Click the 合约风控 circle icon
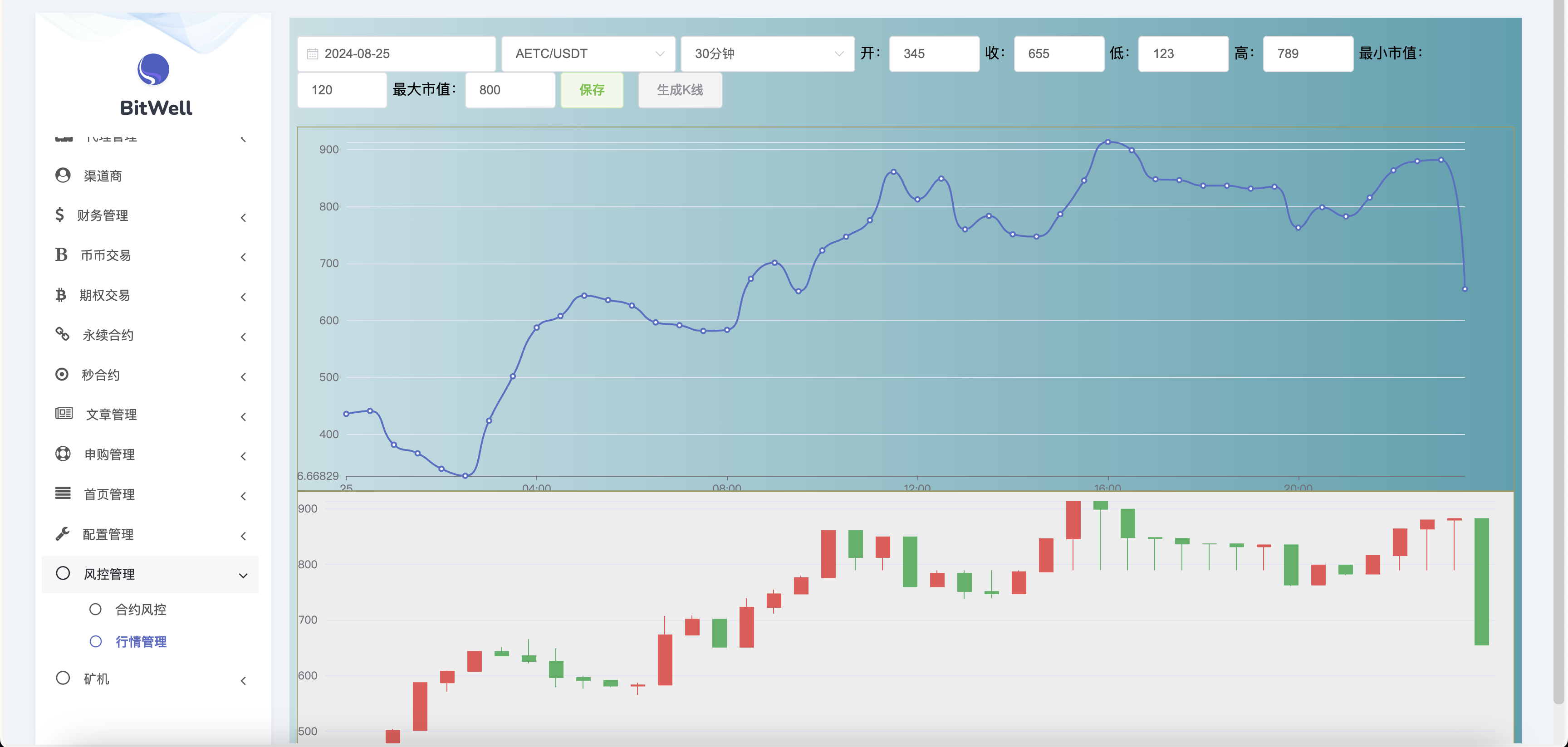Viewport: 1568px width, 747px height. (x=96, y=609)
